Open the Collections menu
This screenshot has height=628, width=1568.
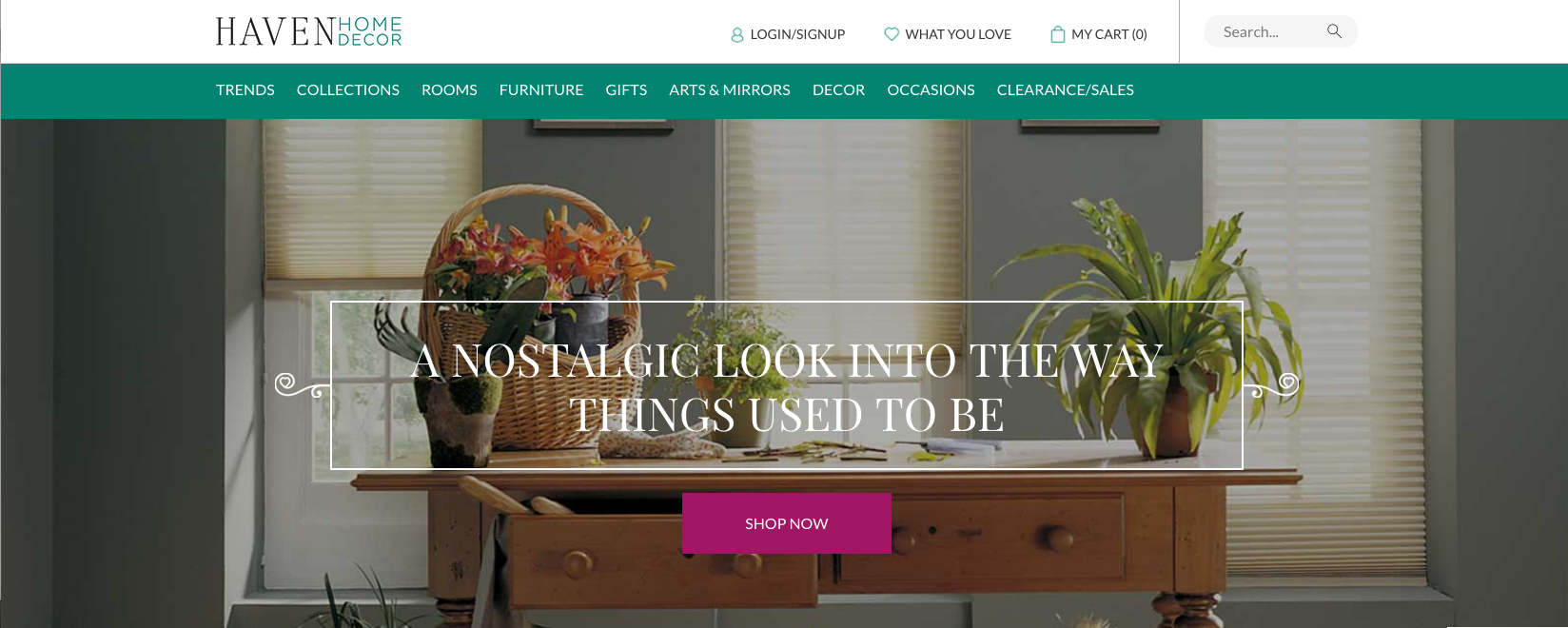(x=348, y=89)
